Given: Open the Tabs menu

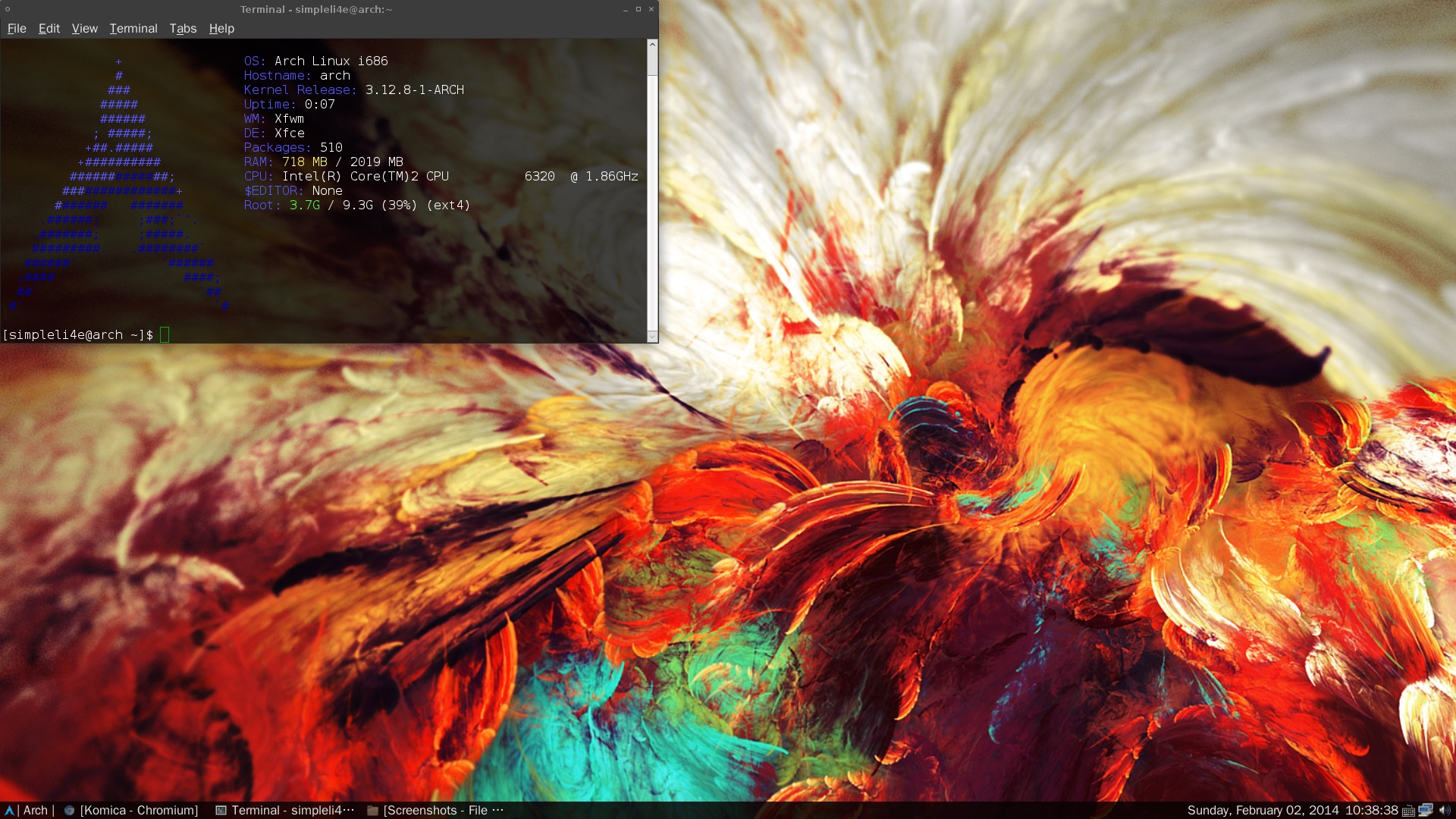Looking at the screenshot, I should click(x=183, y=28).
